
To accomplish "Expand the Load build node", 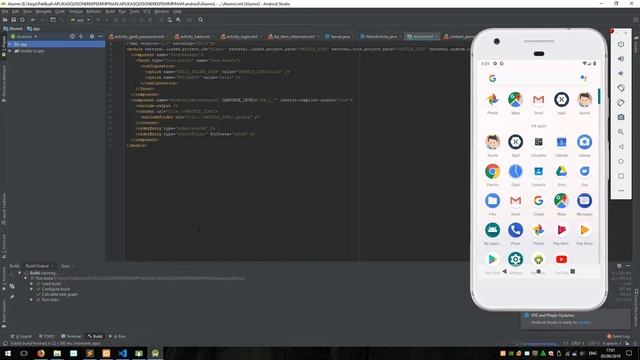I will [32, 283].
